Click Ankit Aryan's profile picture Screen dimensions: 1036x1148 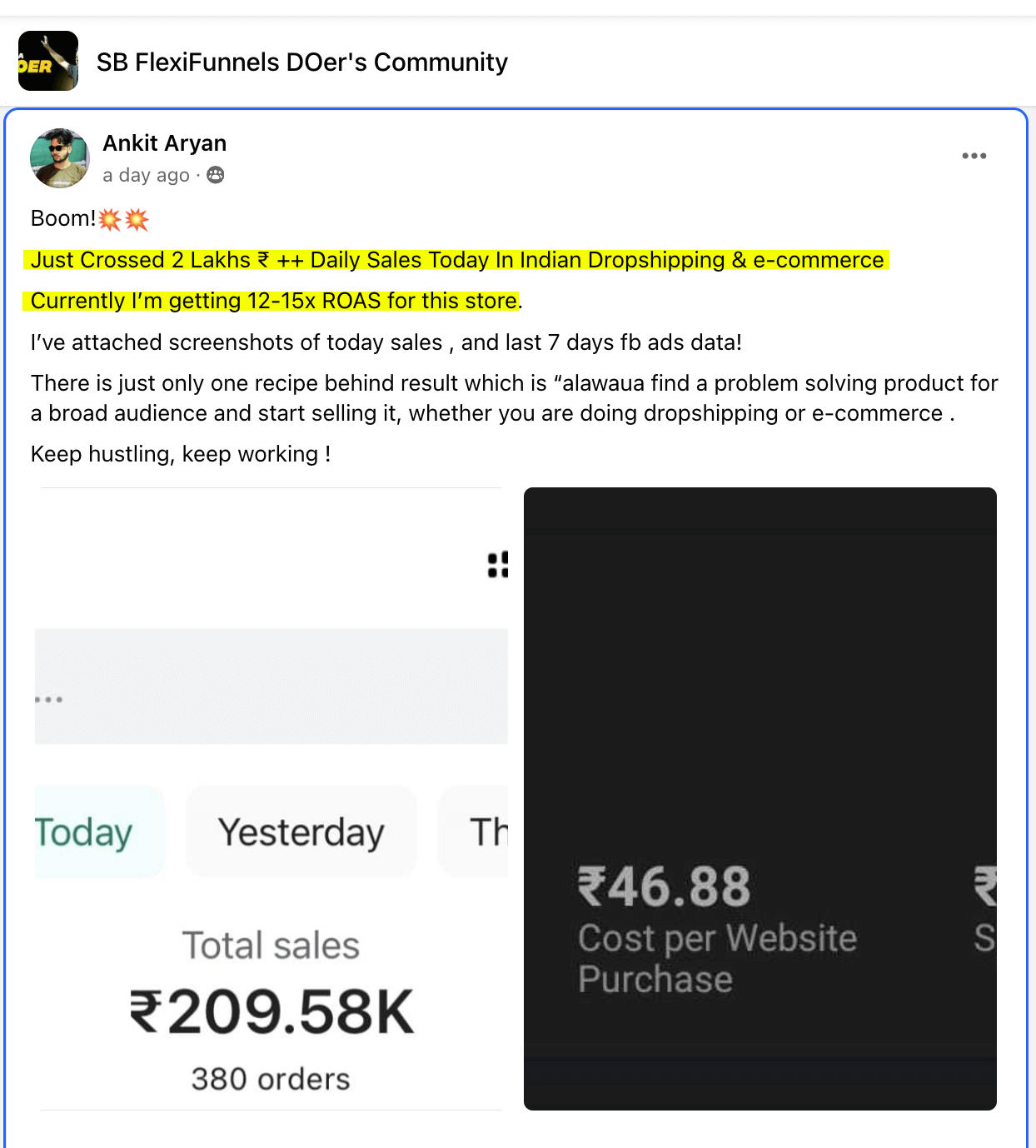[x=59, y=158]
